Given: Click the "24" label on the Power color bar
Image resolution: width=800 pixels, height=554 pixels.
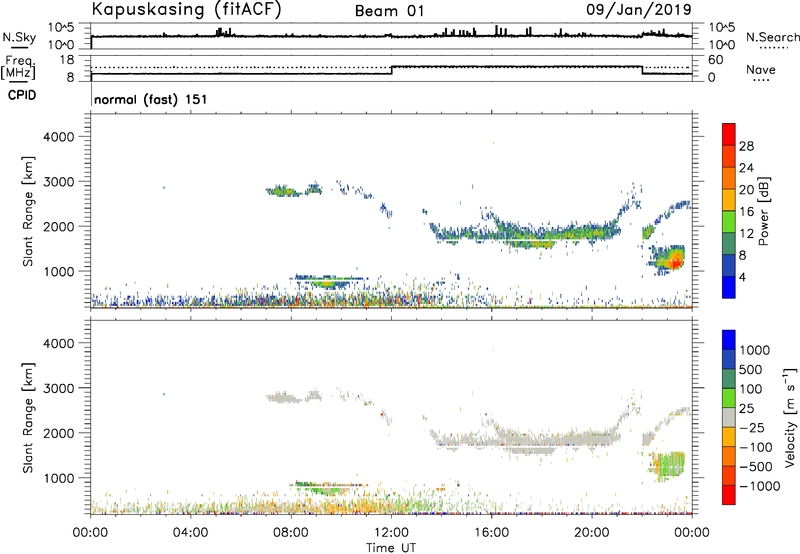Looking at the screenshot, I should click(x=746, y=168).
